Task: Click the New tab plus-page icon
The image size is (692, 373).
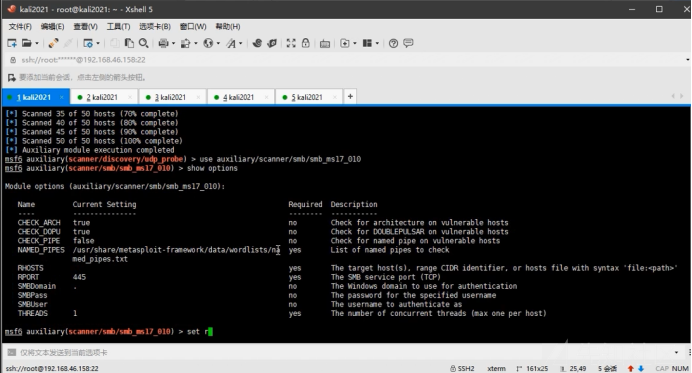Action: [x=345, y=43]
